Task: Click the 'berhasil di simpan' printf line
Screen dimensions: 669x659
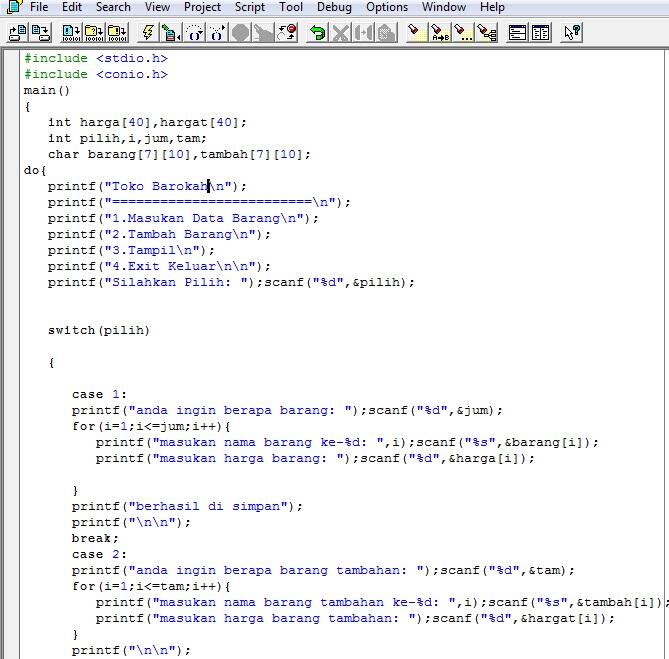Action: click(x=187, y=506)
